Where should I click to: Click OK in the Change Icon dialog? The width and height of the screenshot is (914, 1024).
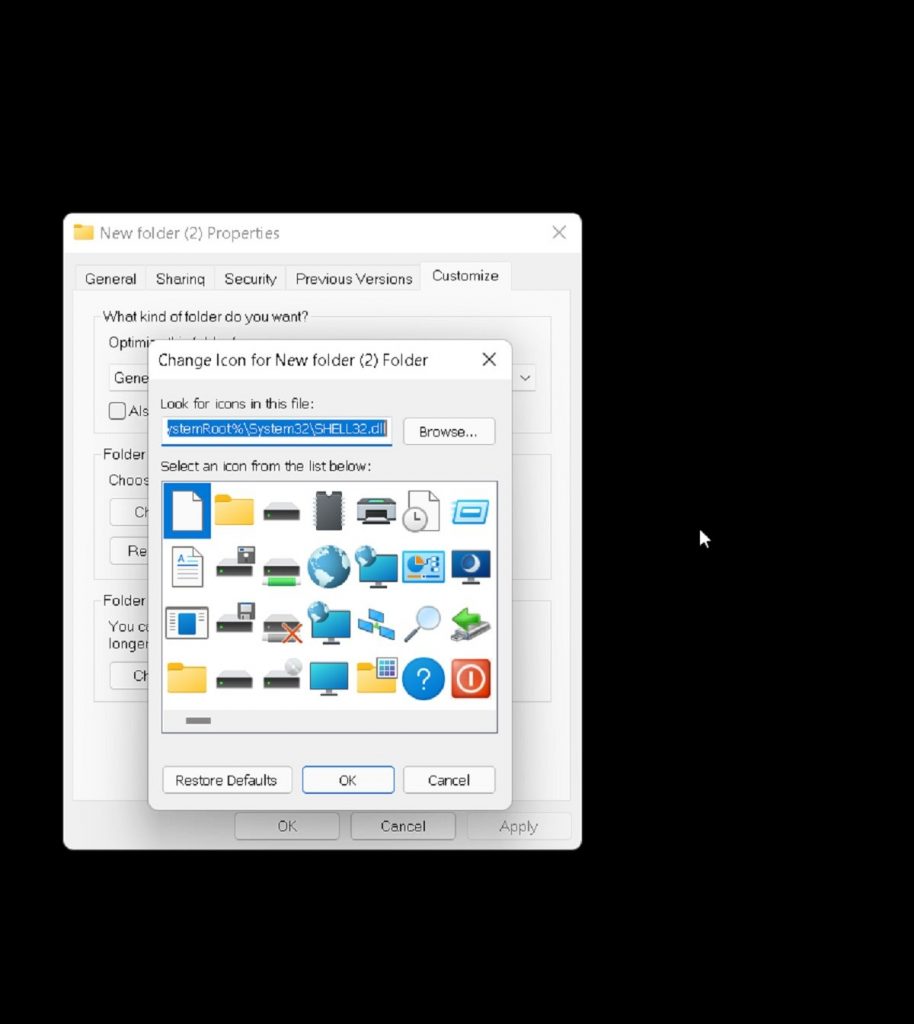(348, 780)
